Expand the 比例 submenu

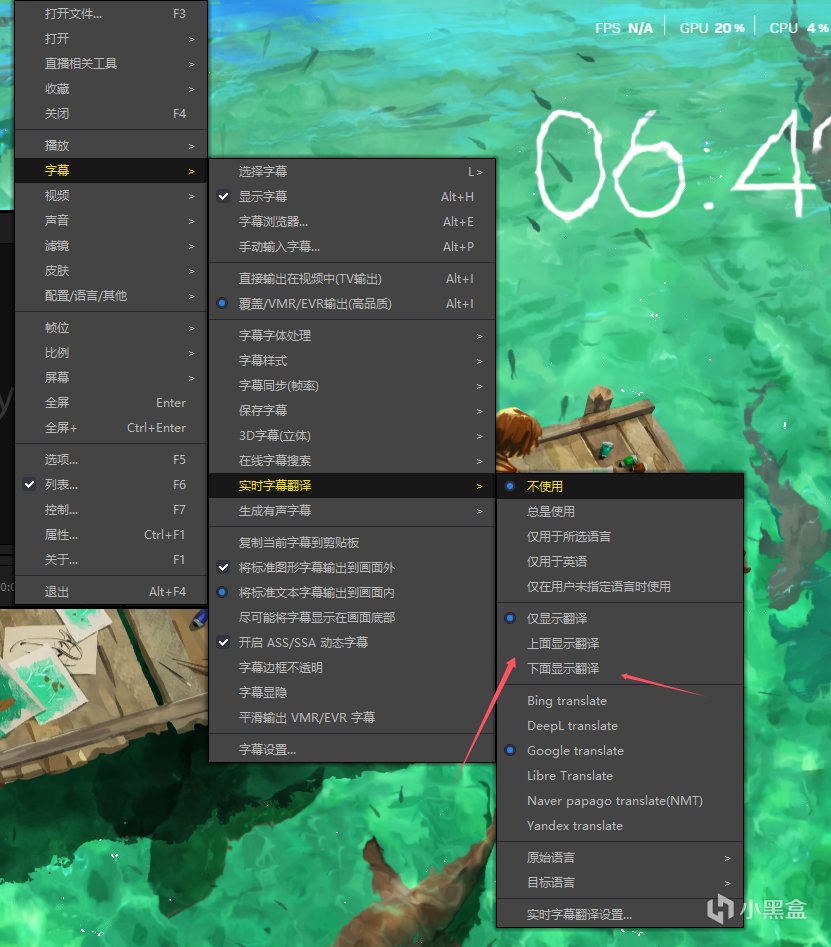tap(111, 352)
